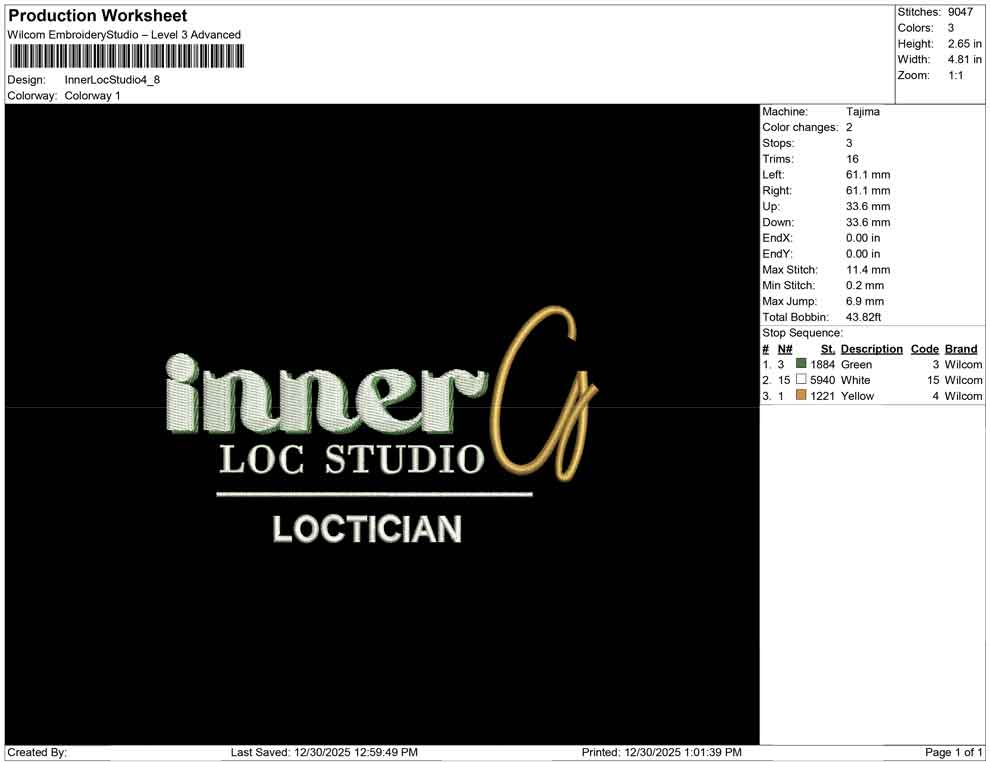Select the Production Worksheet title
990x762 pixels.
(x=96, y=15)
